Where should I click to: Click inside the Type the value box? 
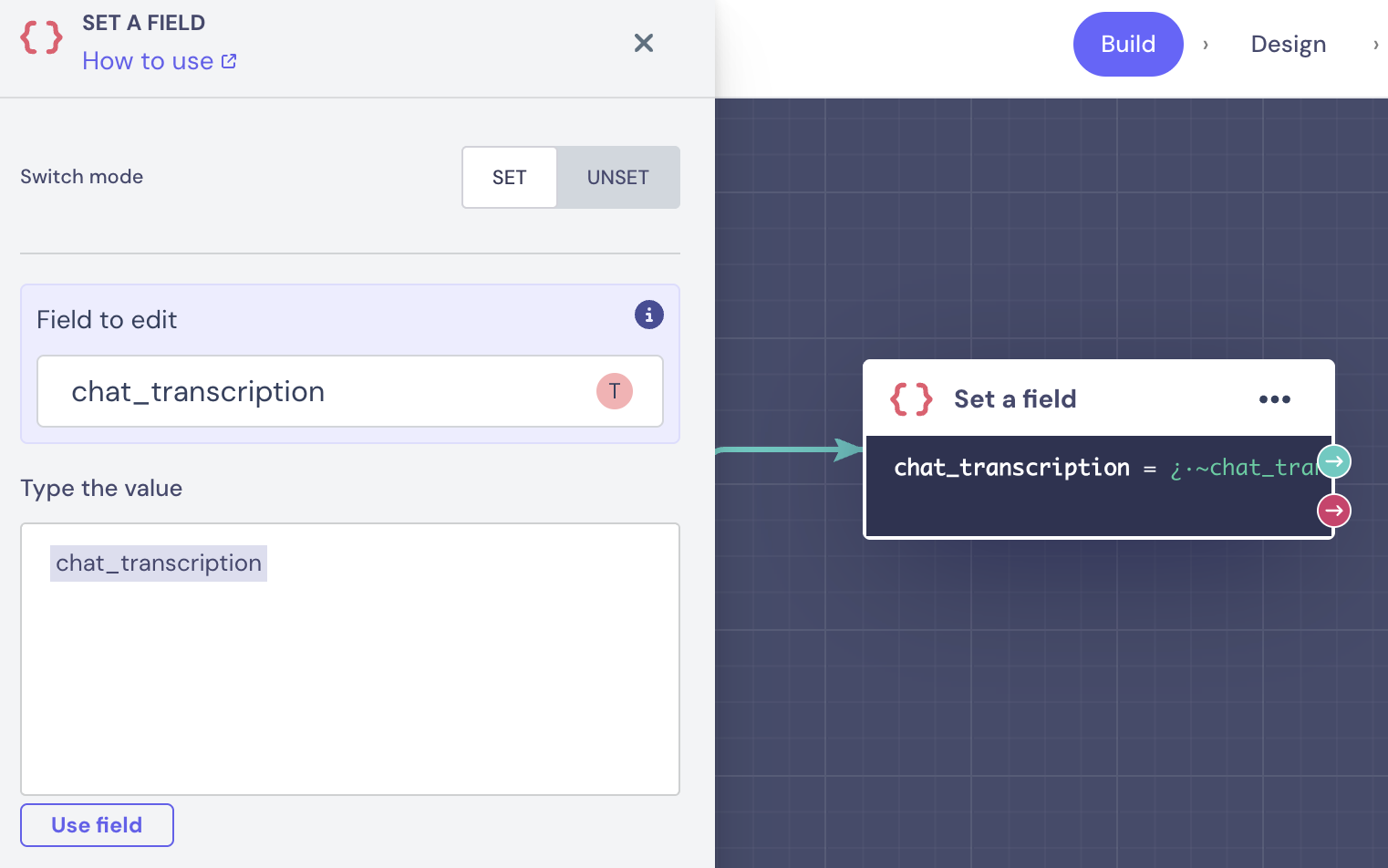(350, 684)
